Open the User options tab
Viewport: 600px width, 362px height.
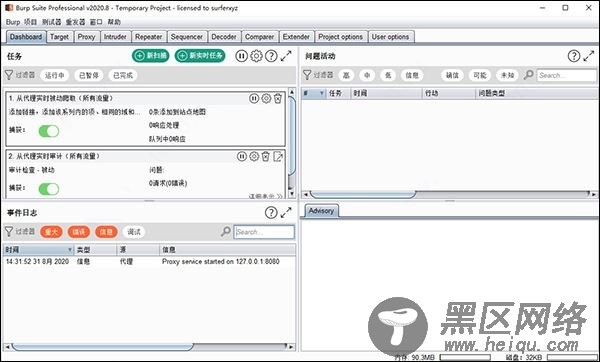[x=390, y=37]
